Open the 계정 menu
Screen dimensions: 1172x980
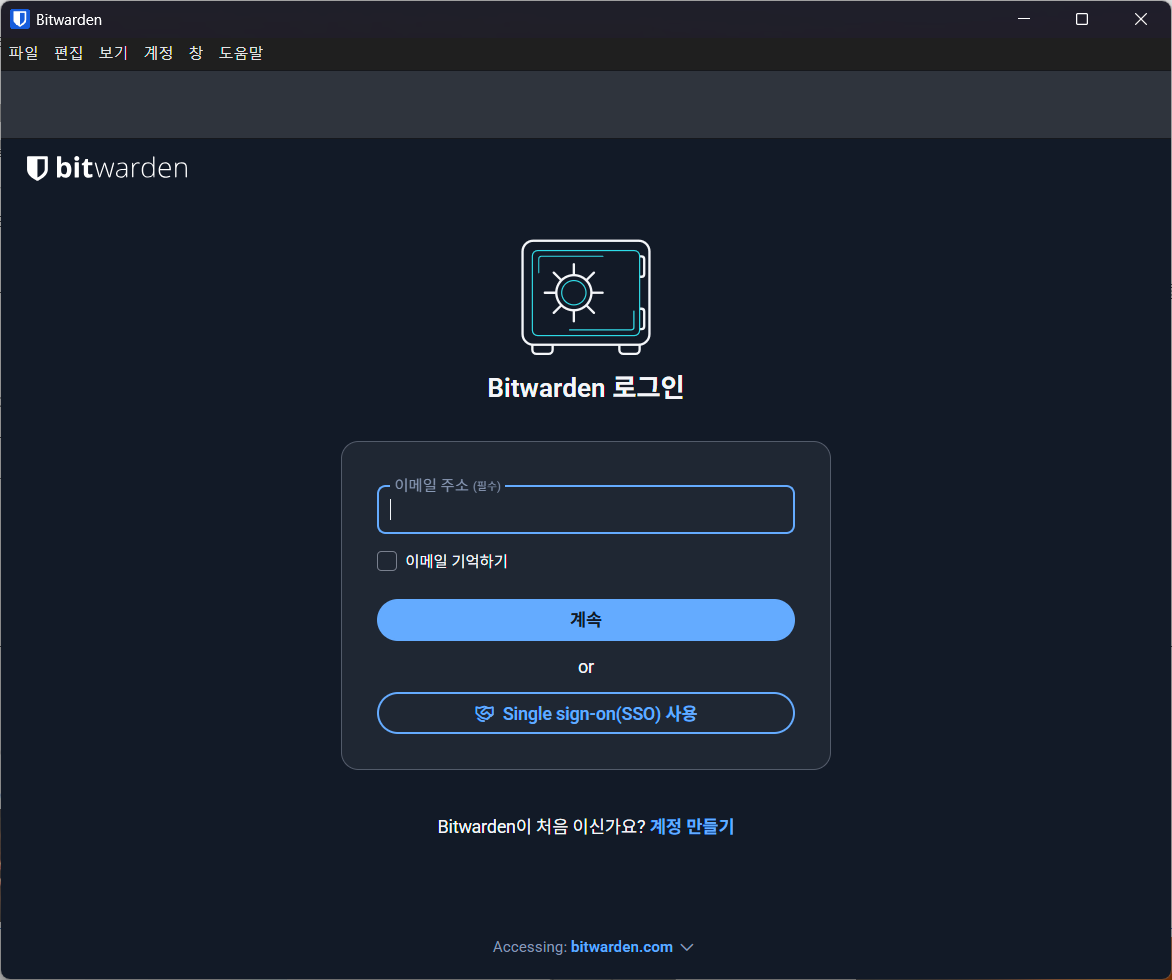pyautogui.click(x=156, y=53)
